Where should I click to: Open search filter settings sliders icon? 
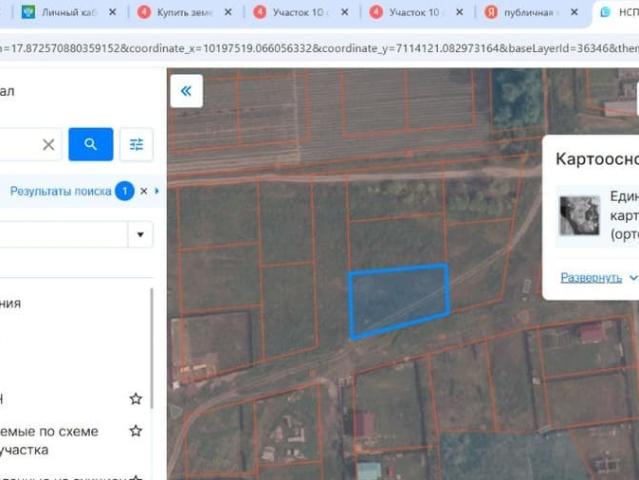[137, 144]
